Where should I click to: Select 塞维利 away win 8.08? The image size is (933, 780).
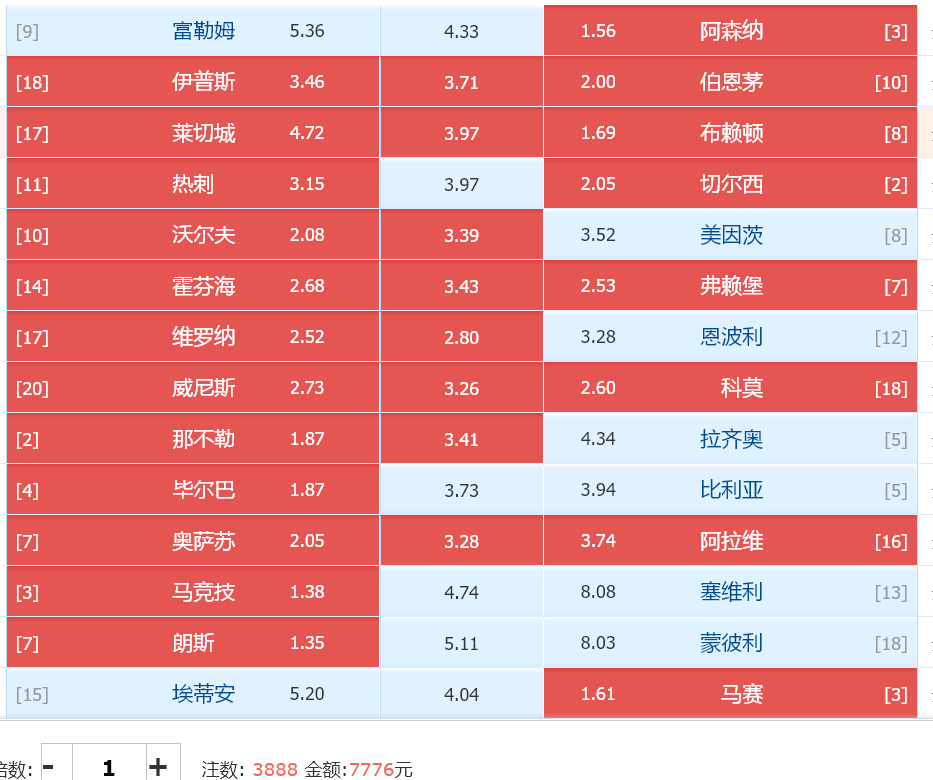click(730, 592)
